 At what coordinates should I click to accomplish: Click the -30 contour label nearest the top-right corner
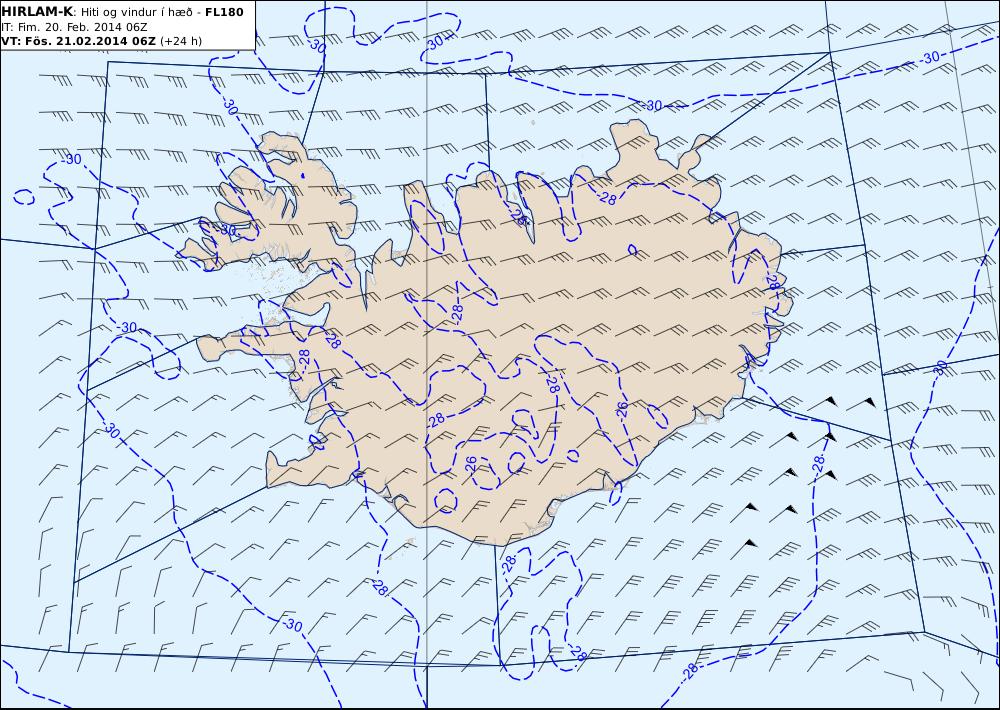point(930,57)
